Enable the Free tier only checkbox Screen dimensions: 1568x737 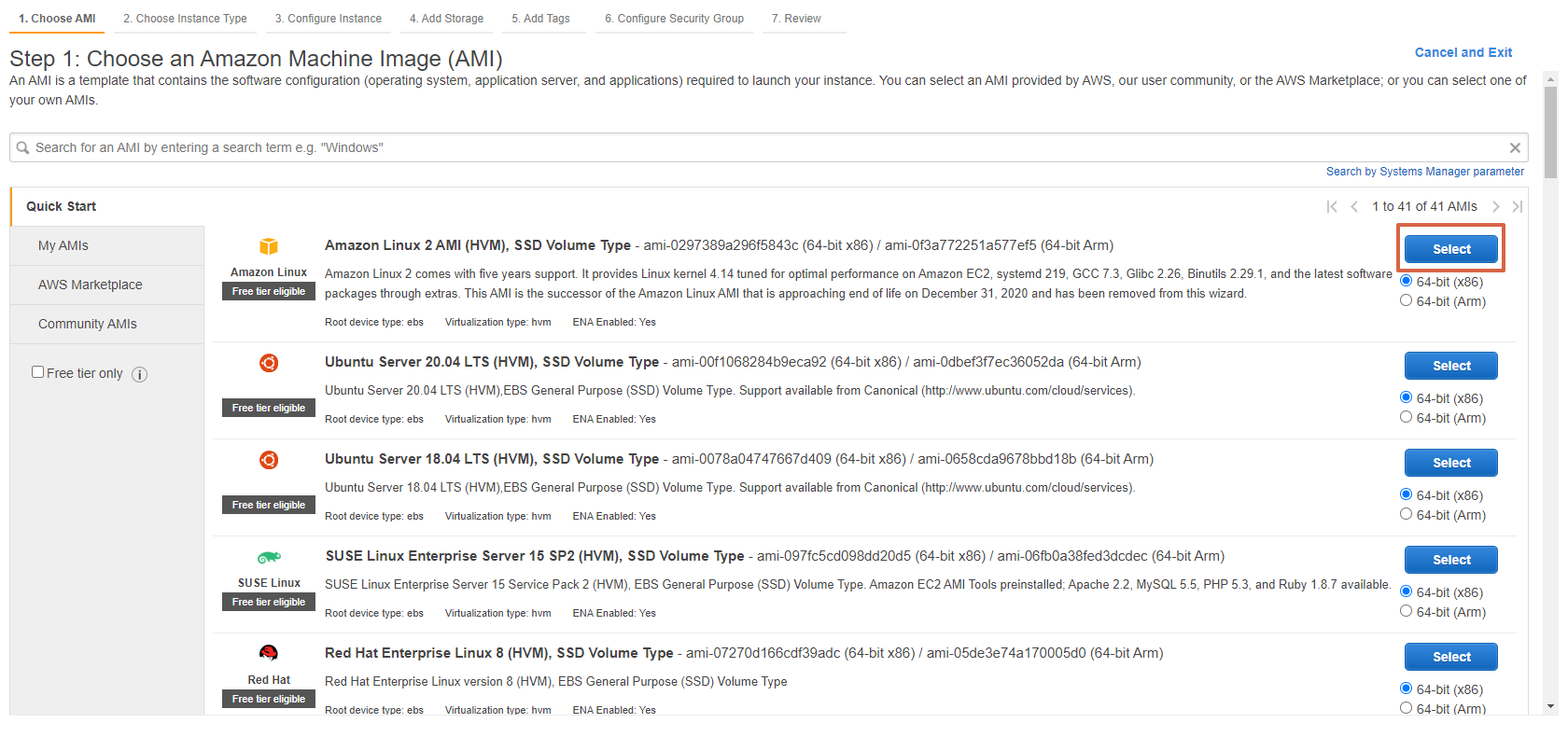(38, 372)
